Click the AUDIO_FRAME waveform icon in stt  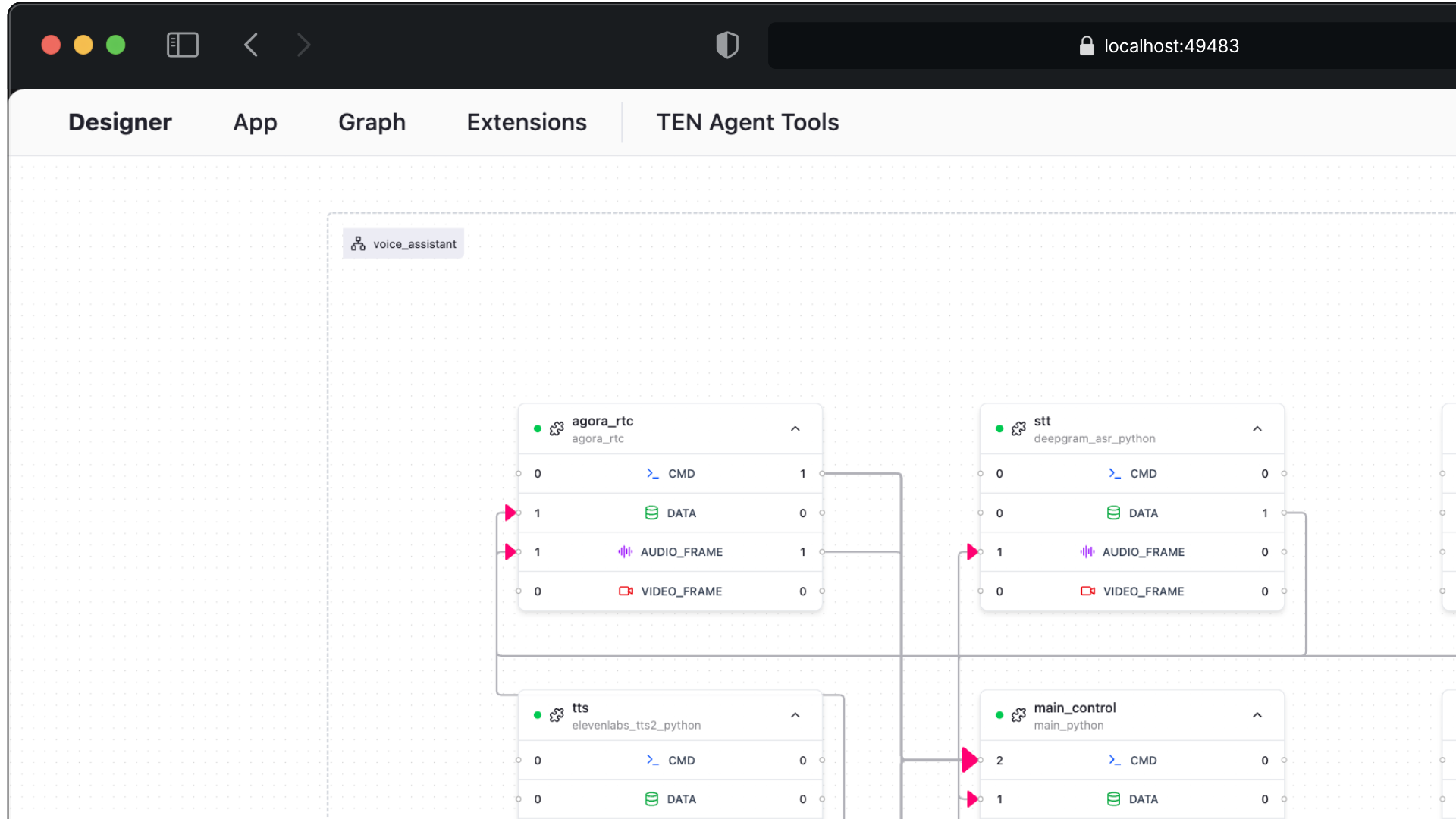[1087, 552]
